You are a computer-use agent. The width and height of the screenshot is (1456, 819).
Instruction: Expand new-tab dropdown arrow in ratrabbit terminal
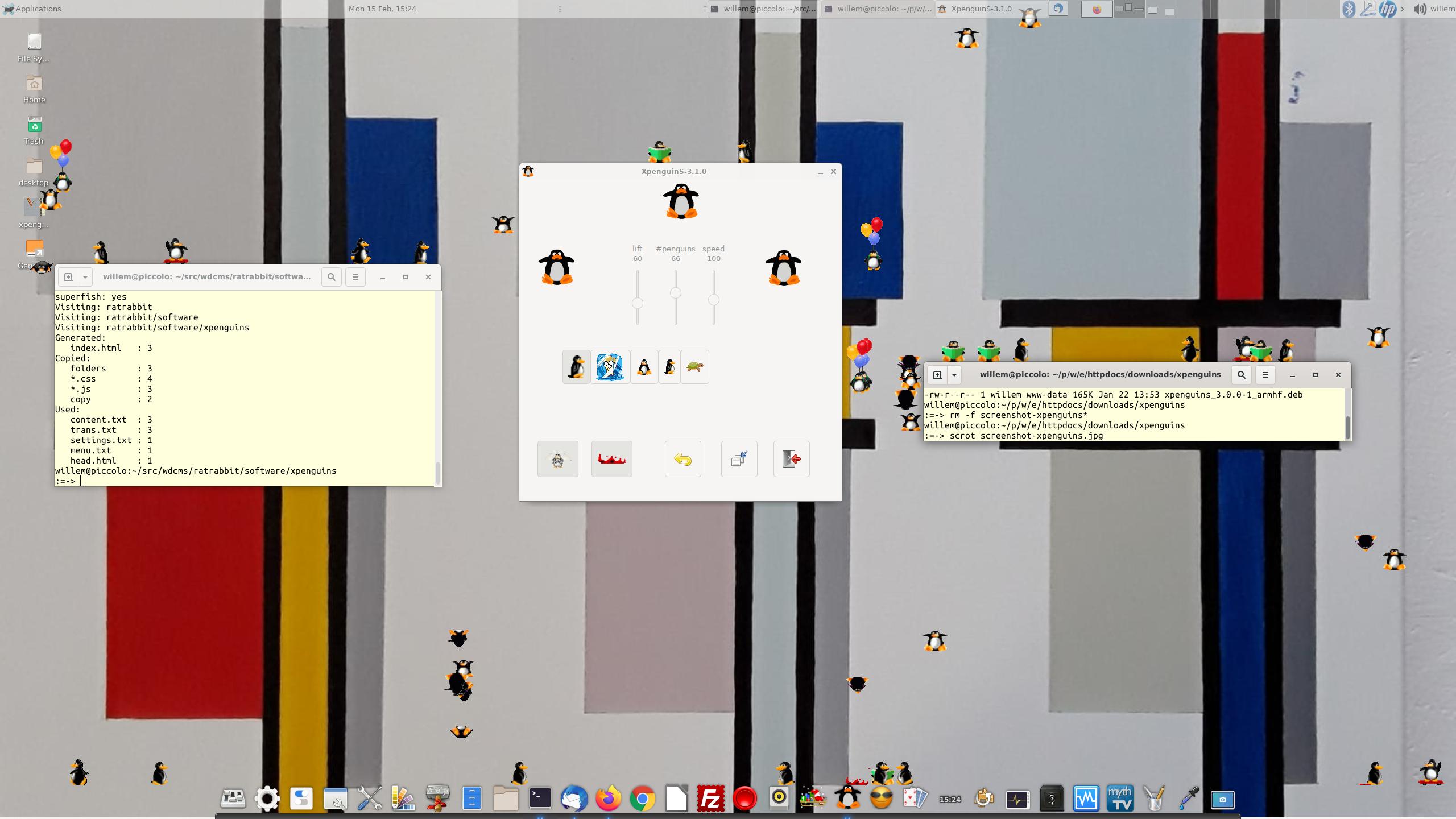85,277
